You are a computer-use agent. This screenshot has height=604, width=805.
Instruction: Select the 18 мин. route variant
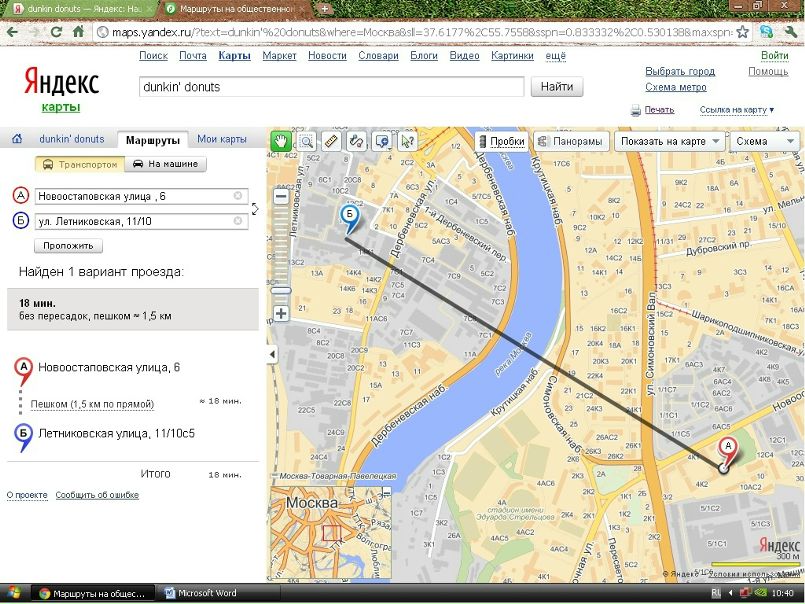(133, 309)
